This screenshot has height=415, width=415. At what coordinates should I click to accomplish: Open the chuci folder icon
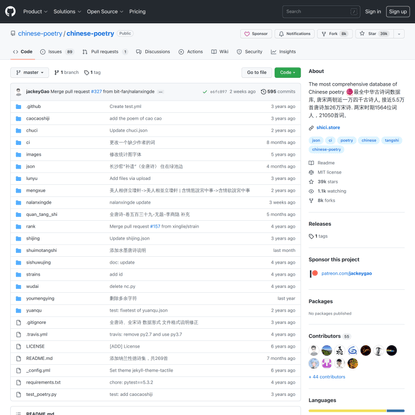pos(19,131)
